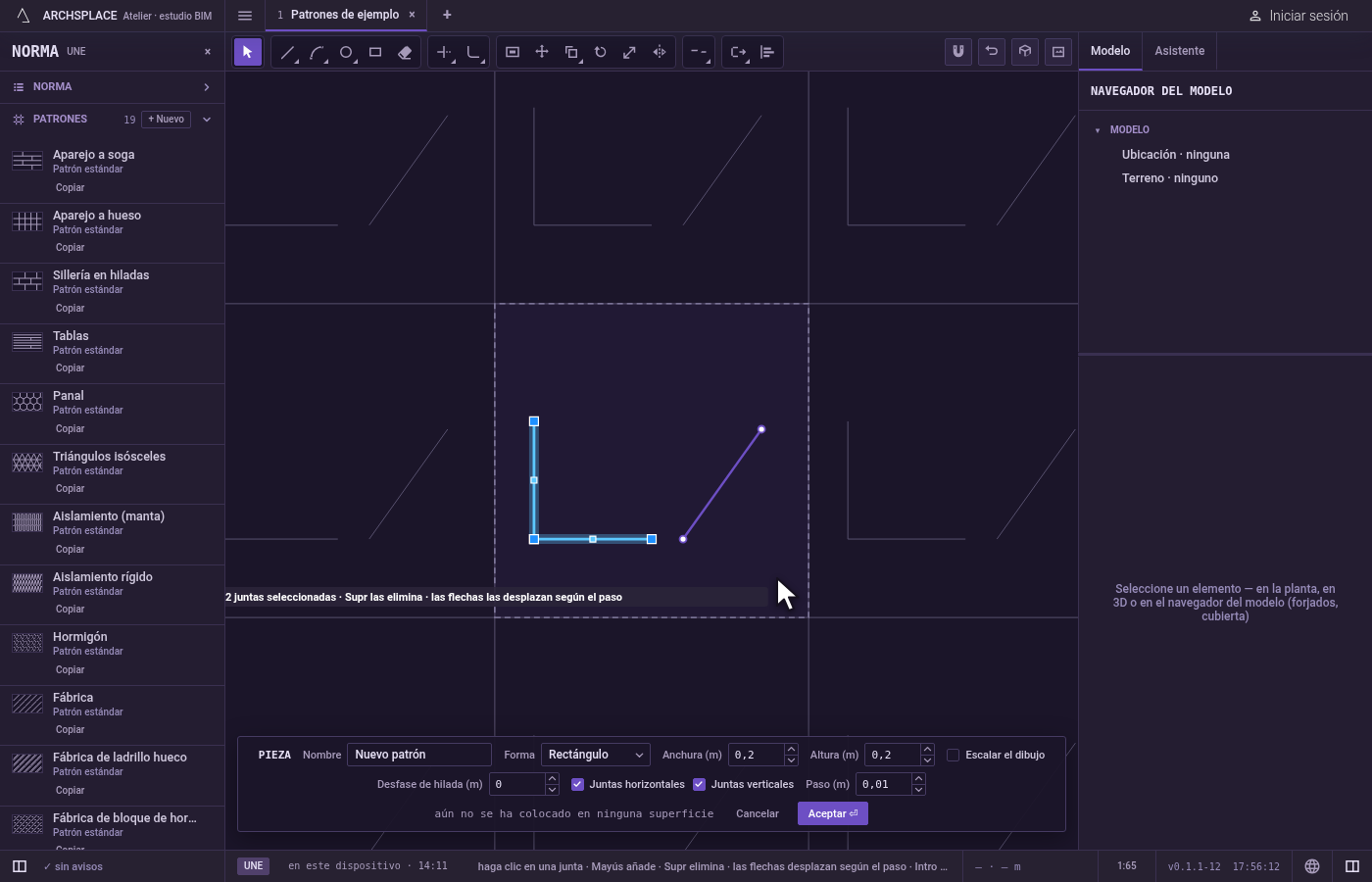1372x882 pixels.
Task: Open the hamburger menu beside the tabs
Action: 245,16
